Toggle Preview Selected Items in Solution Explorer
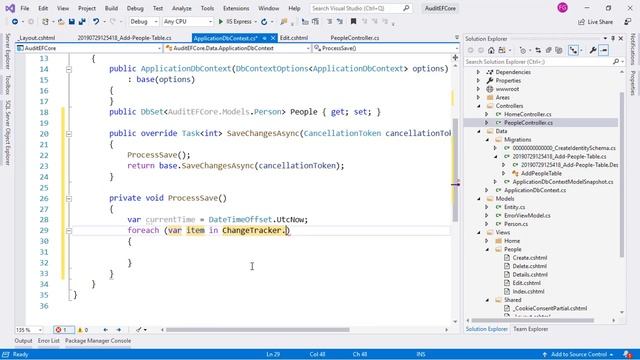Viewport: 640px width, 360px height. pyautogui.click(x=604, y=50)
